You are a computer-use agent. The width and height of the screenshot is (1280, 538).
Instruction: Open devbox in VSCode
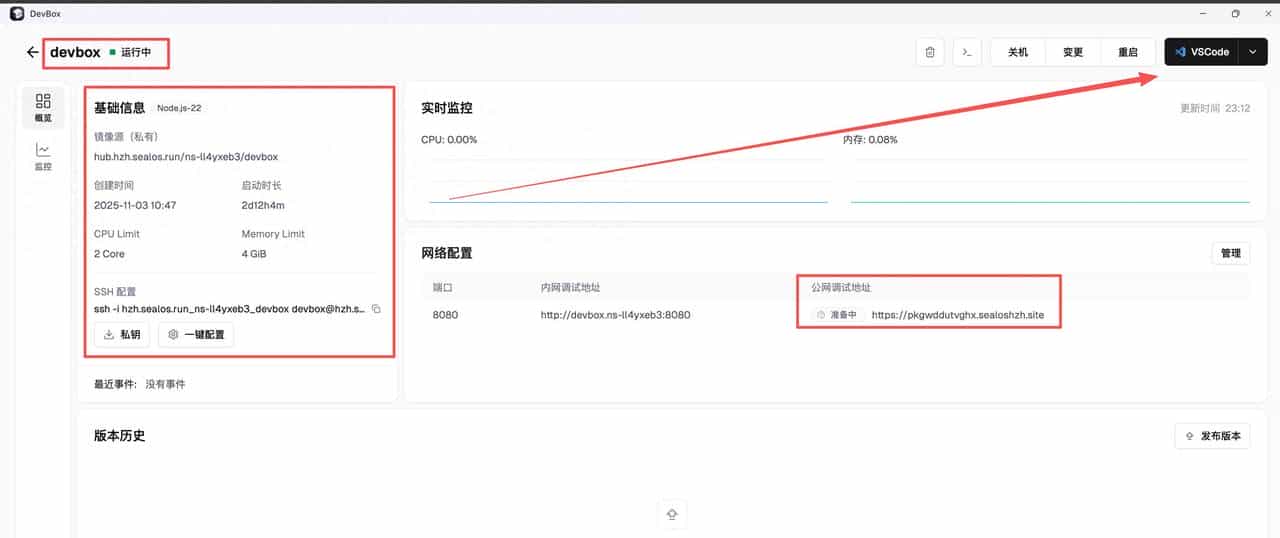coord(1201,52)
